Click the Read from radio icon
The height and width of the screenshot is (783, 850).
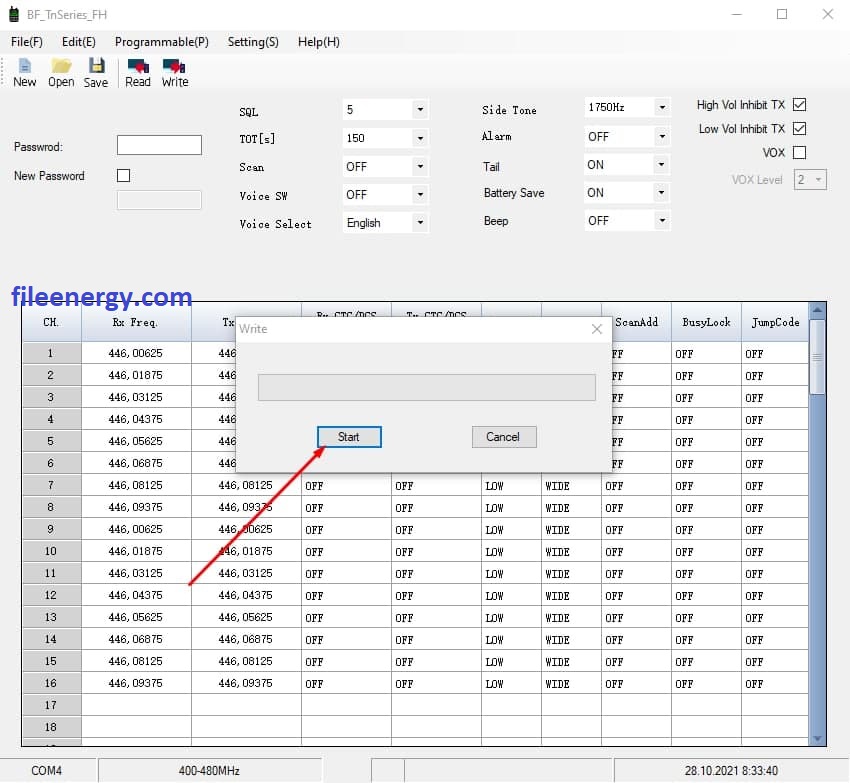[138, 73]
